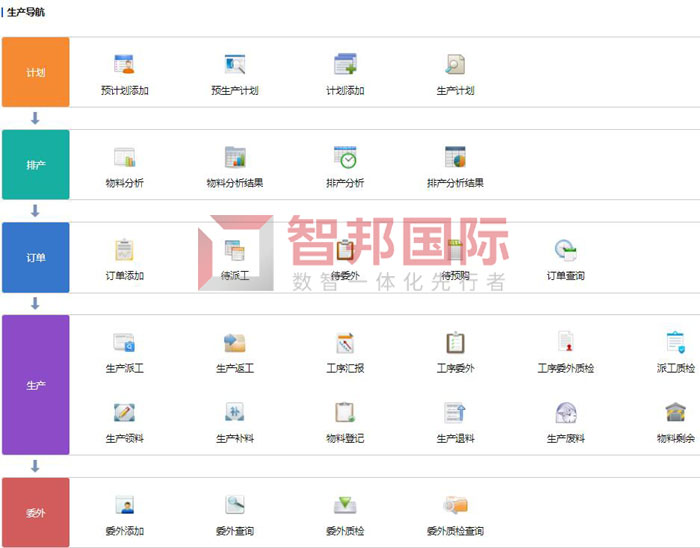Select the orange 计划 stage tab
The image size is (700, 548).
tap(35, 72)
